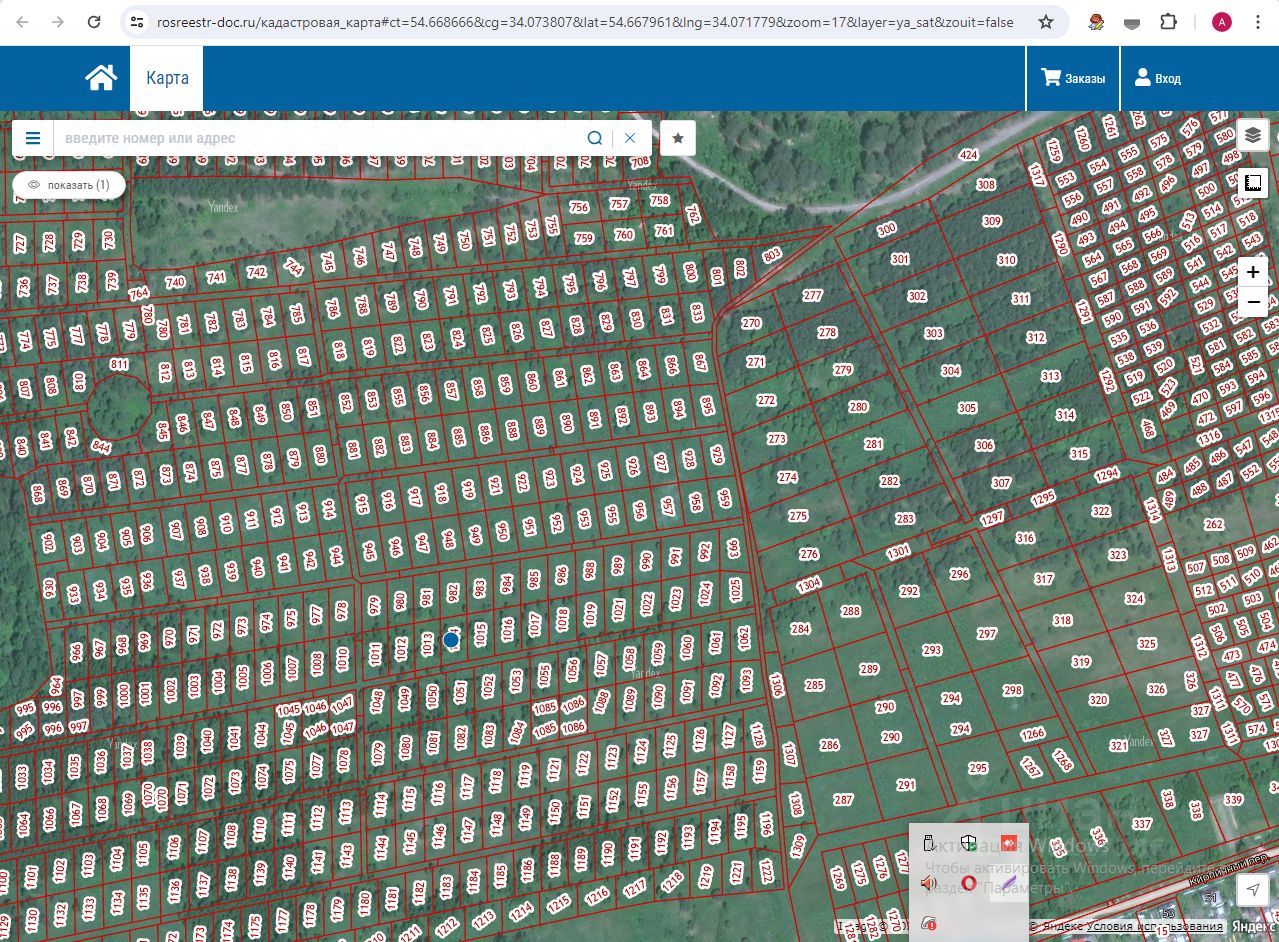1279x942 pixels.
Task: Open the home page via the house icon
Action: click(101, 78)
